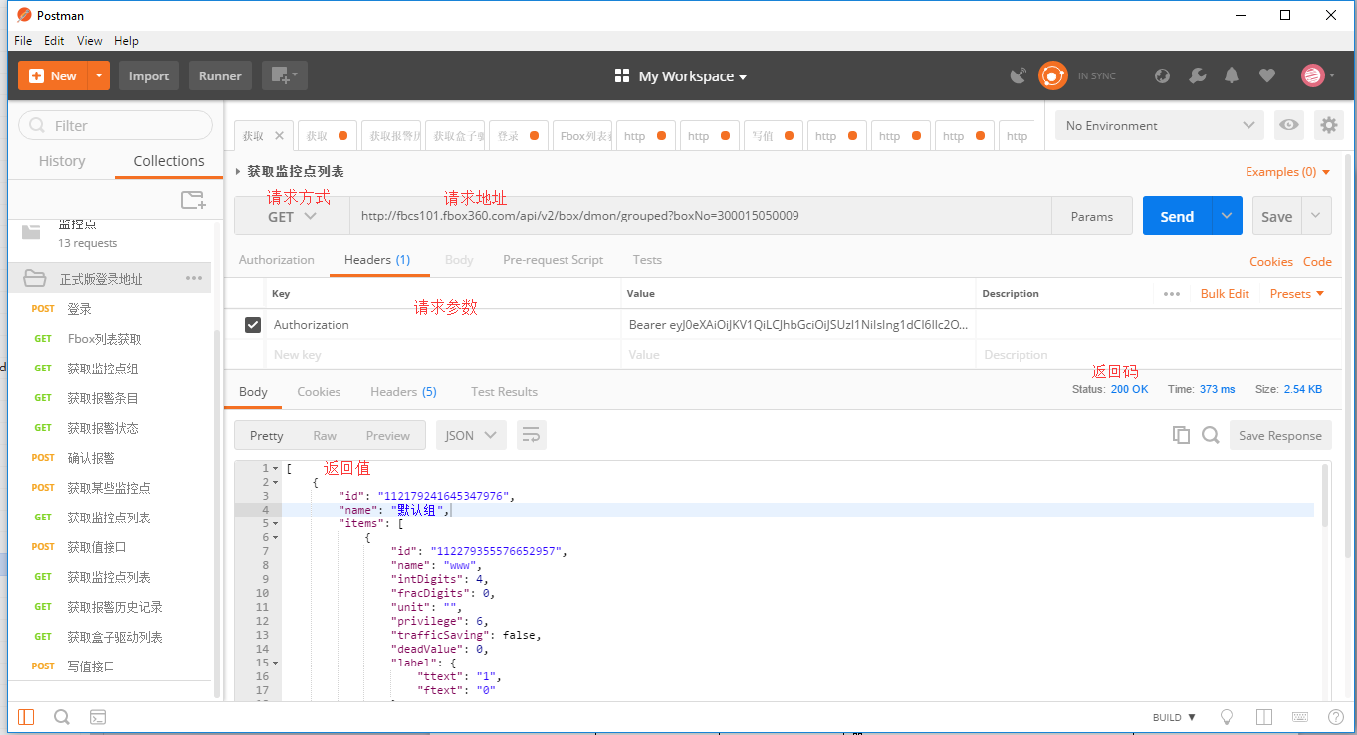Close the first 获取 request tab
The width and height of the screenshot is (1357, 735).
pos(279,136)
